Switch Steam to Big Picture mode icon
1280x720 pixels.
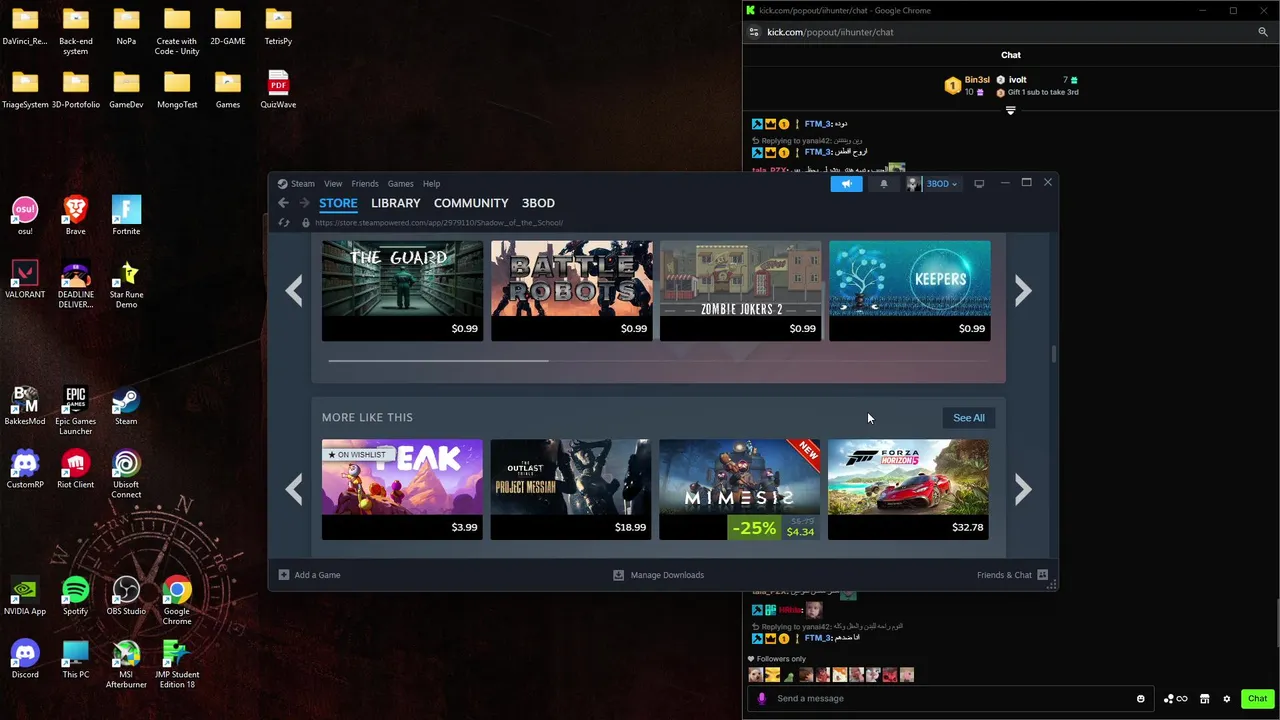tap(979, 183)
